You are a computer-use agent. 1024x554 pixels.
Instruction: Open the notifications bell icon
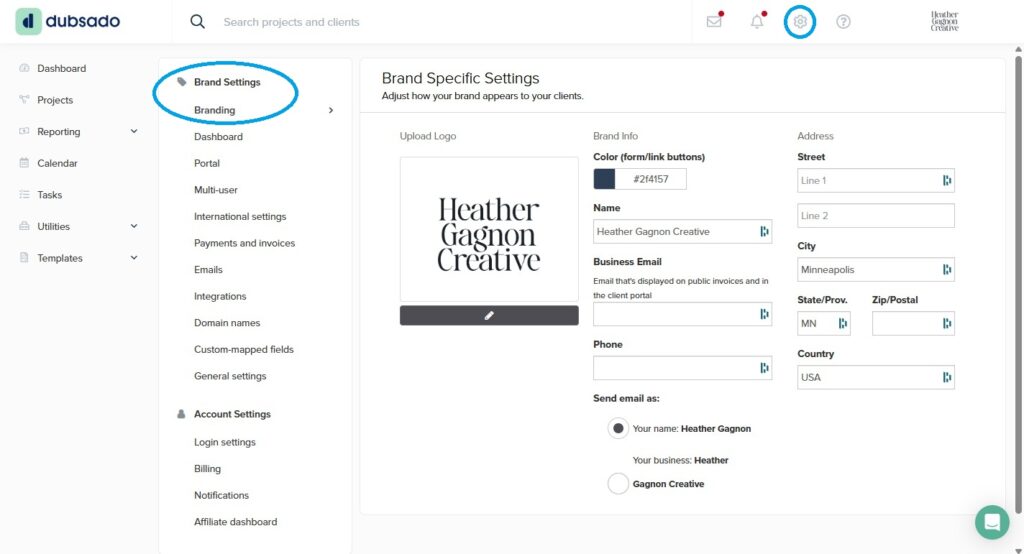[757, 21]
